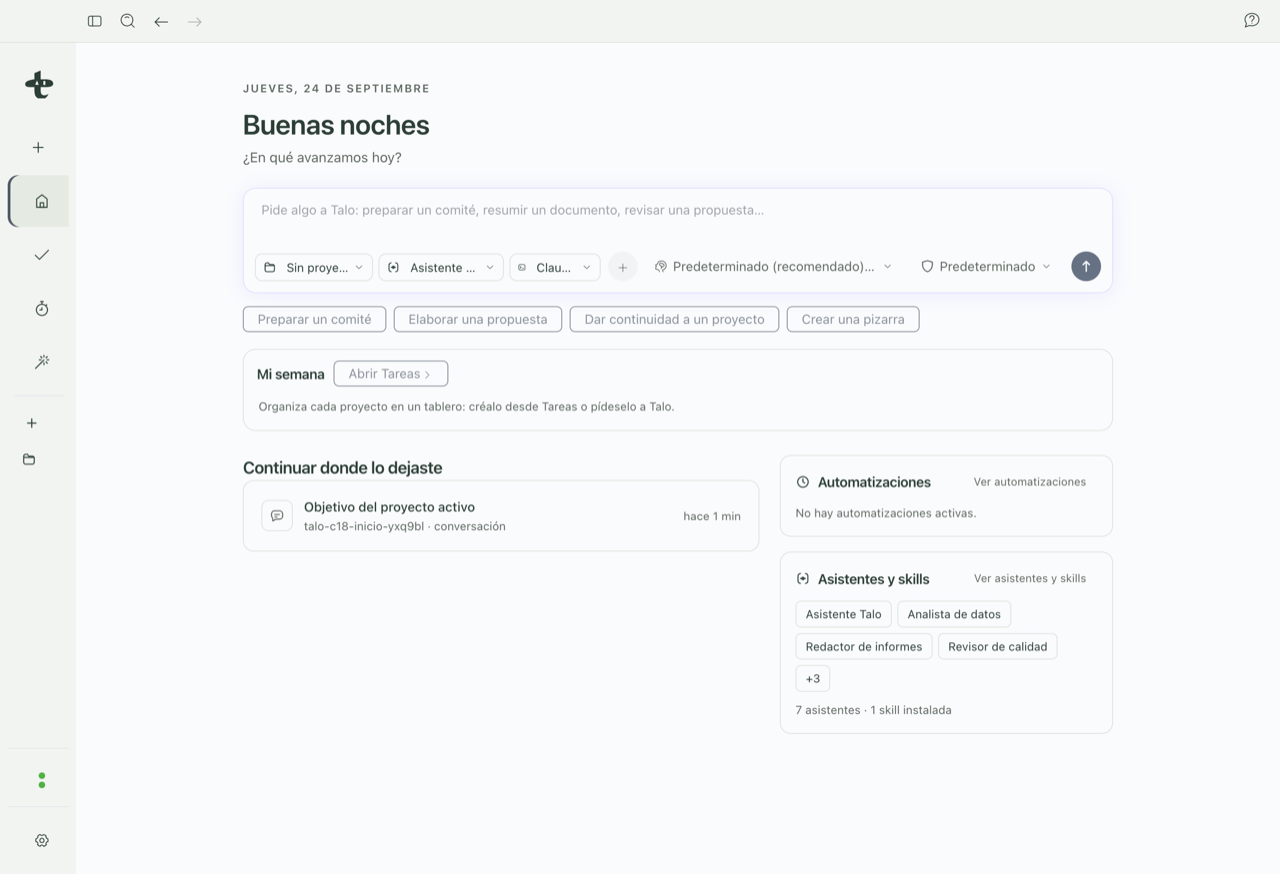1280x874 pixels.
Task: Open settings gear icon
Action: point(41,841)
